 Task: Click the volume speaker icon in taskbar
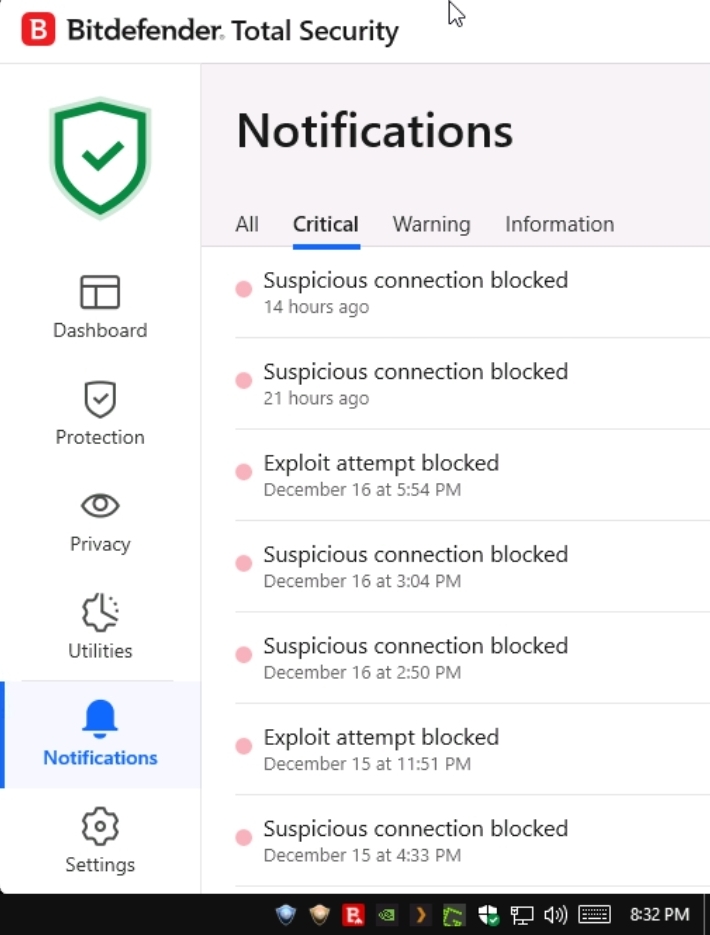click(x=555, y=914)
